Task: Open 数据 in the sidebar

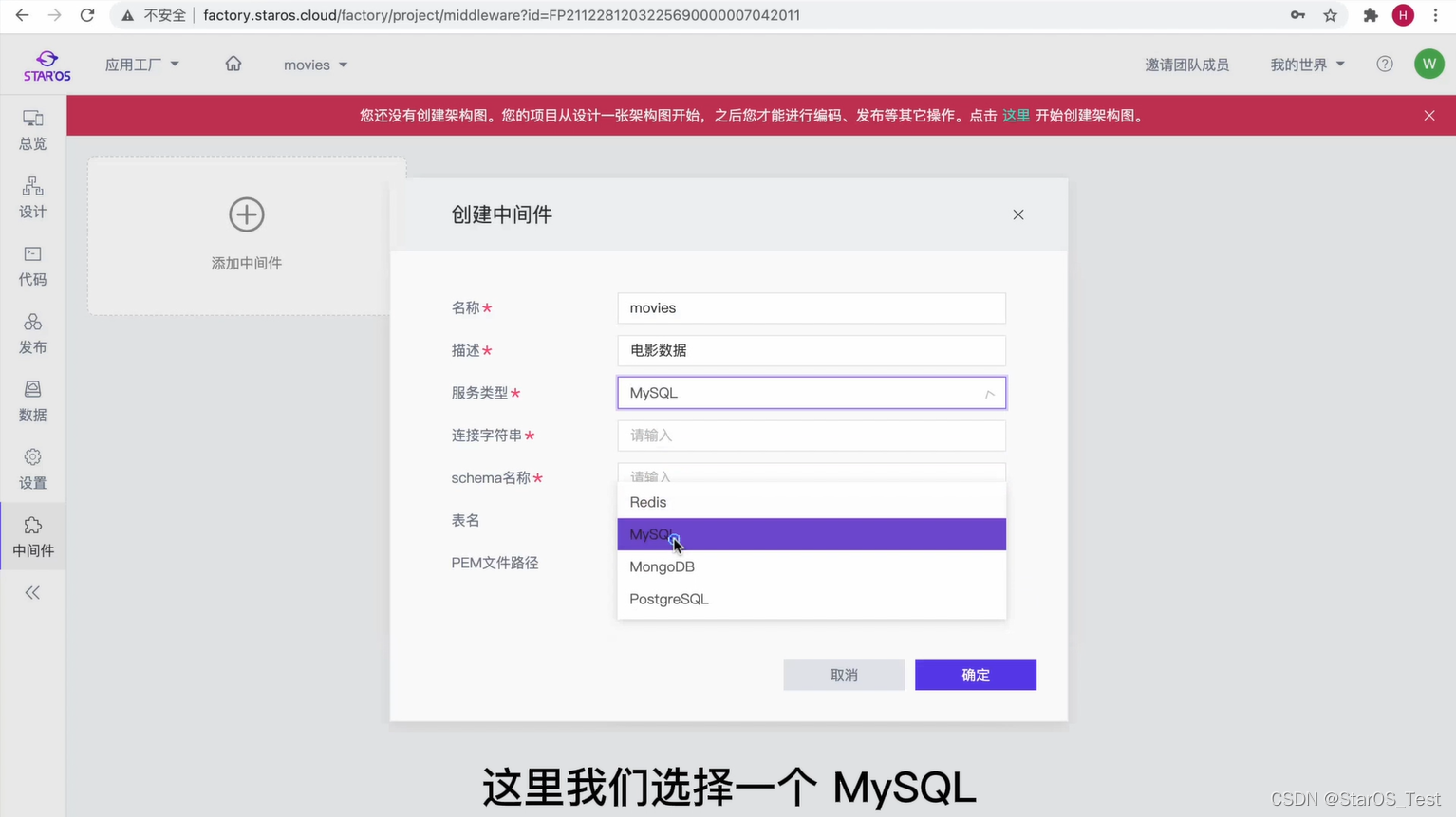Action: pyautogui.click(x=32, y=401)
